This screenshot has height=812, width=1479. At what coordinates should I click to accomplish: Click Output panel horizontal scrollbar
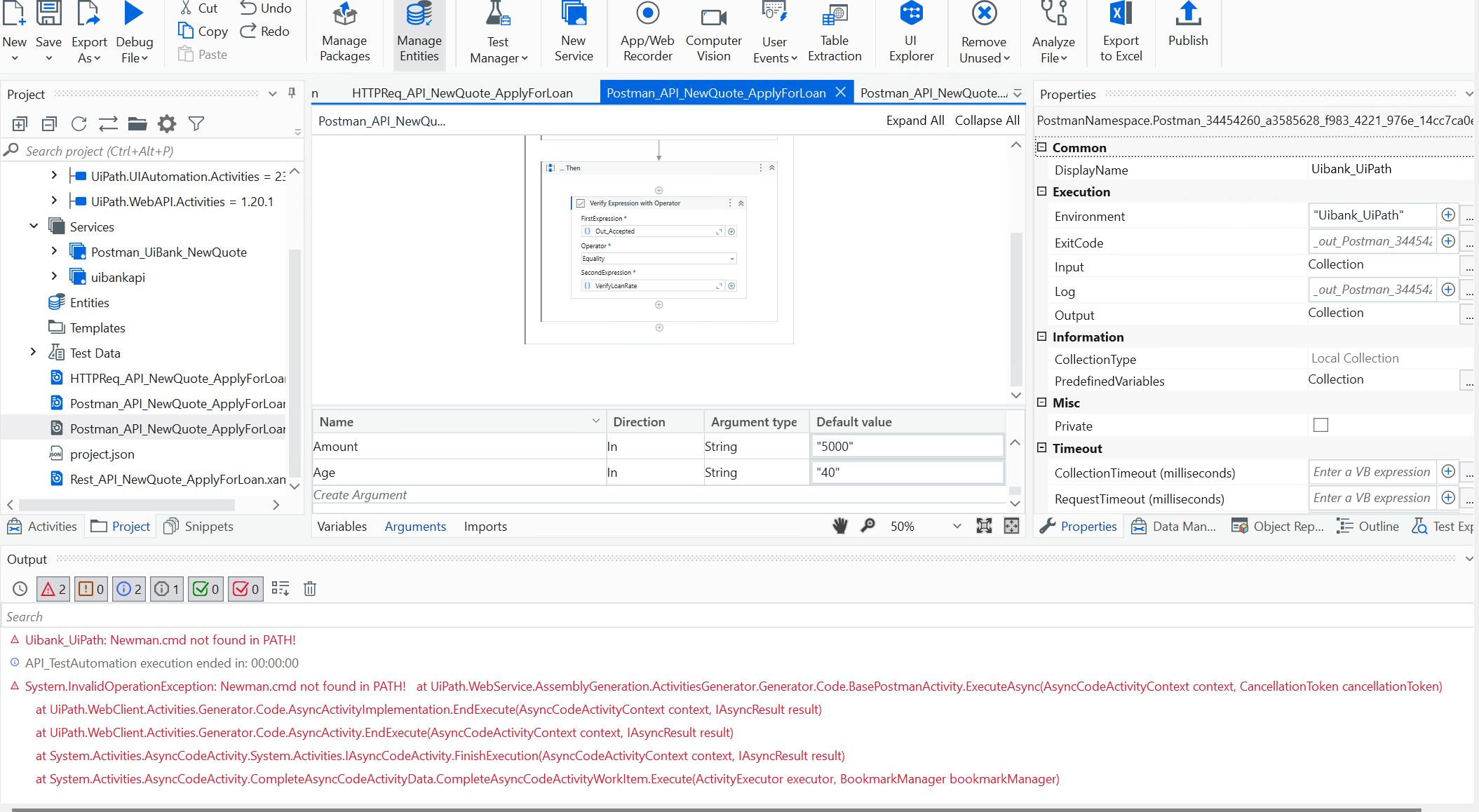click(x=715, y=809)
